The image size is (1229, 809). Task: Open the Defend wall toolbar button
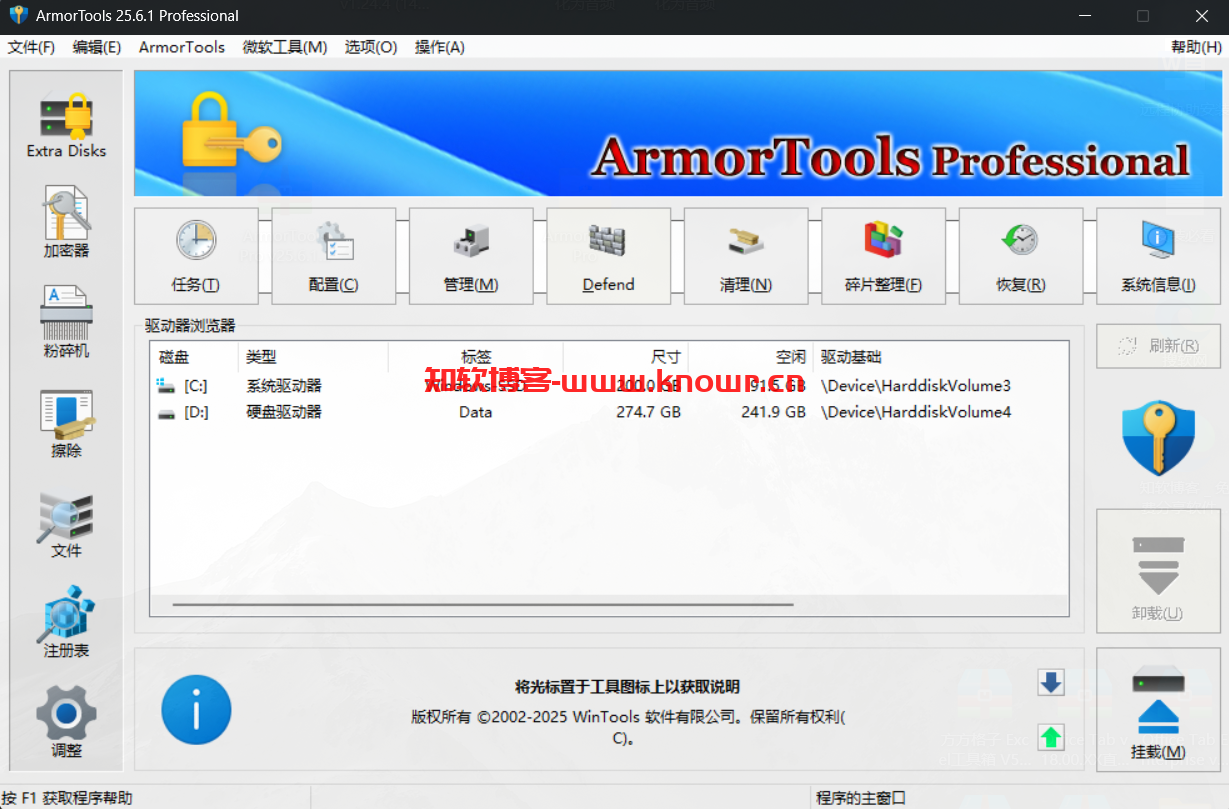point(608,256)
